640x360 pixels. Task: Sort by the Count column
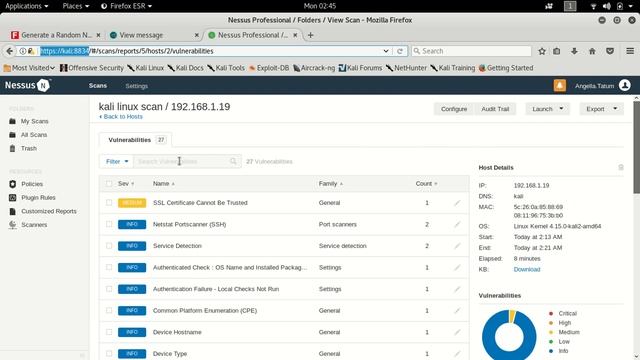427,184
